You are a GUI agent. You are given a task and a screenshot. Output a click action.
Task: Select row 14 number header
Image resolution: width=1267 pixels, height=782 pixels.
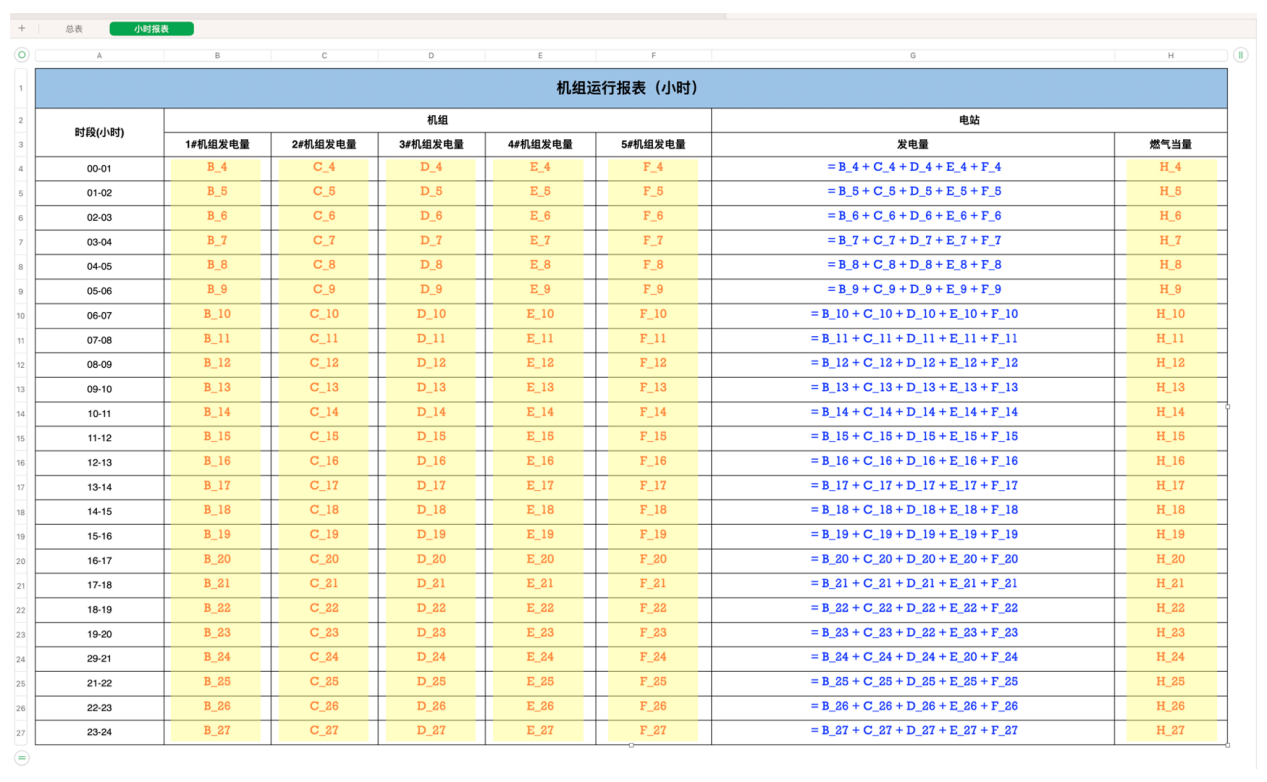(22, 413)
